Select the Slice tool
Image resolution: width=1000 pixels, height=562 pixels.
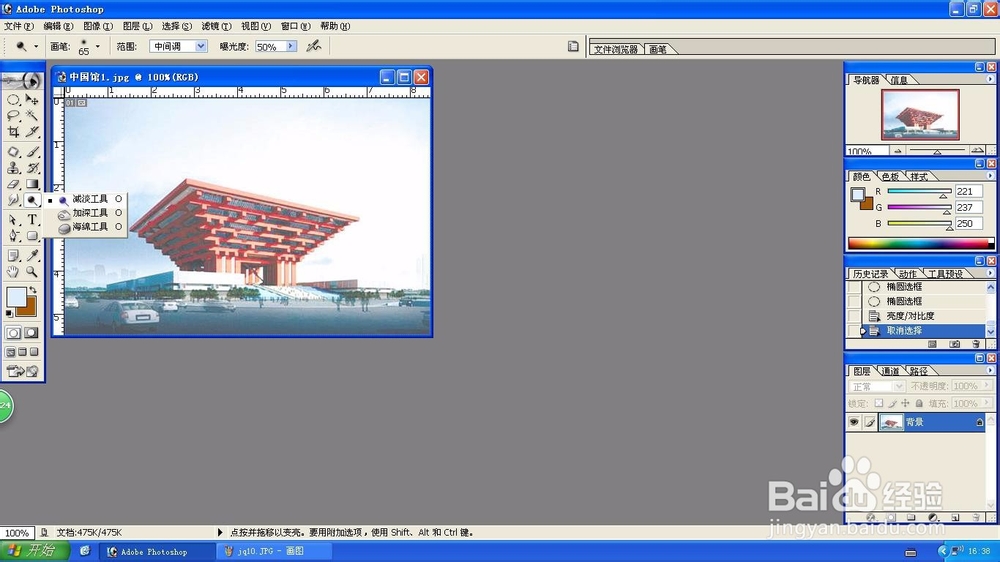point(32,132)
